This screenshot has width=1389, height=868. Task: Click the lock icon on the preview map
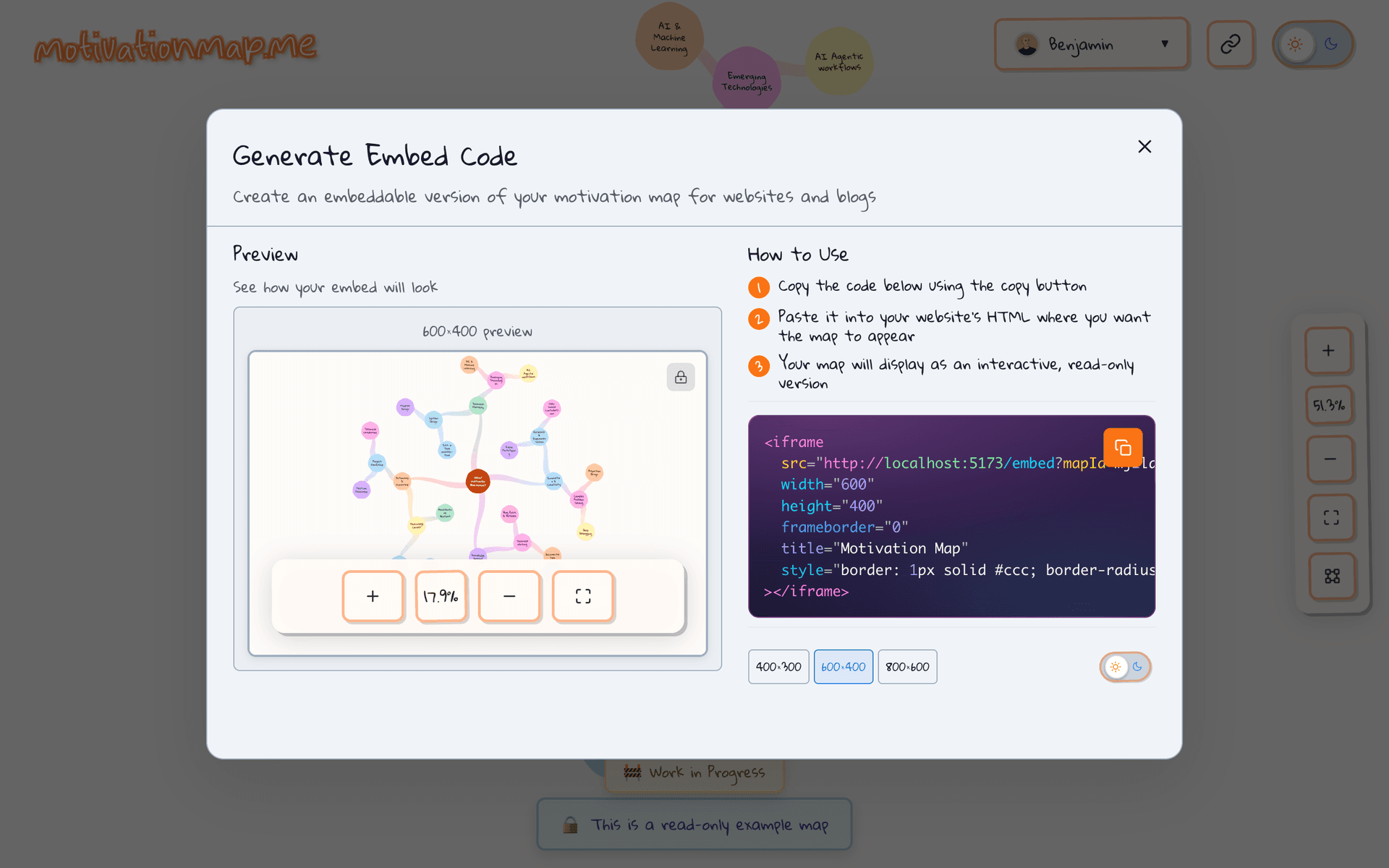680,377
